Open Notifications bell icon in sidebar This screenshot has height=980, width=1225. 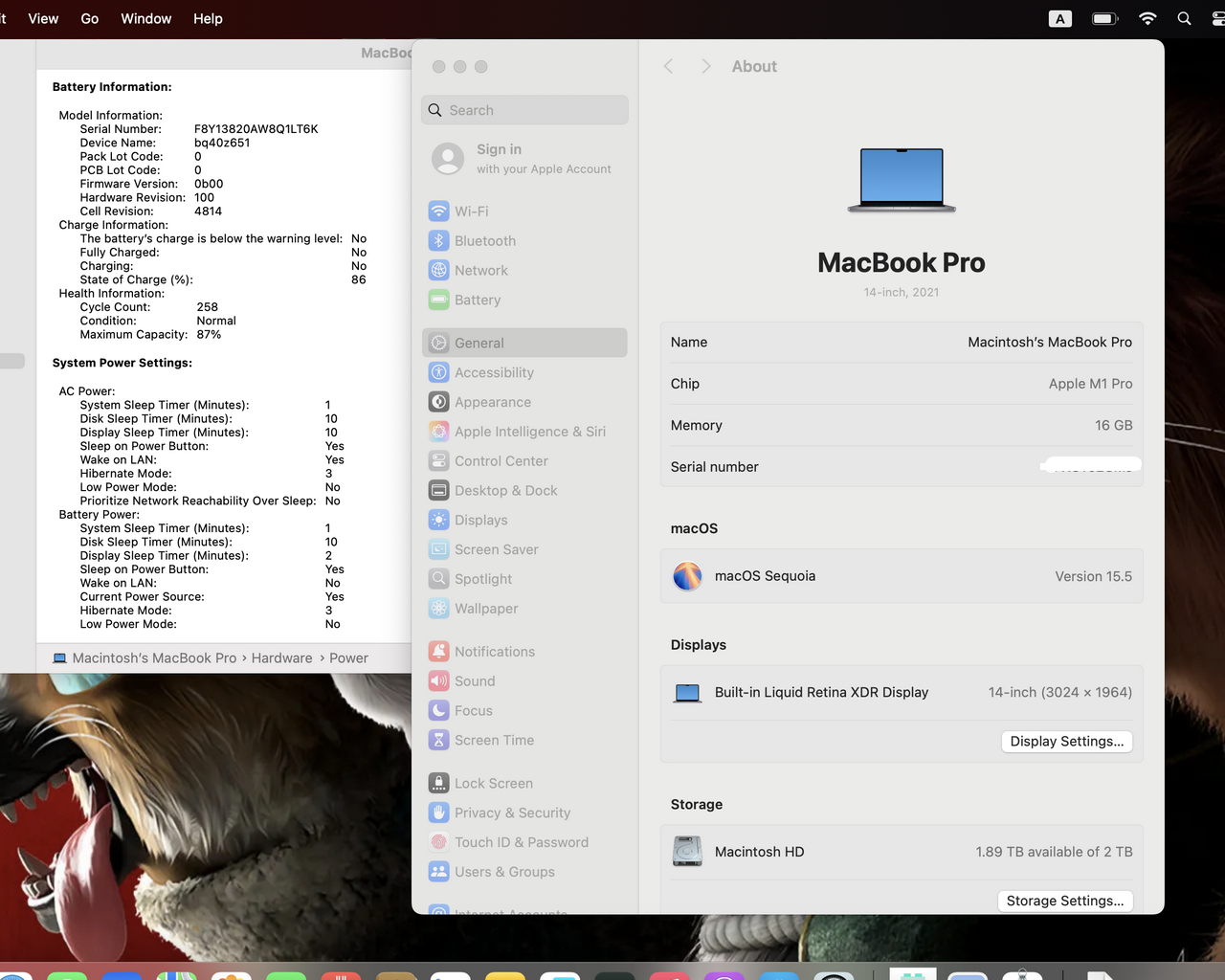(x=438, y=652)
